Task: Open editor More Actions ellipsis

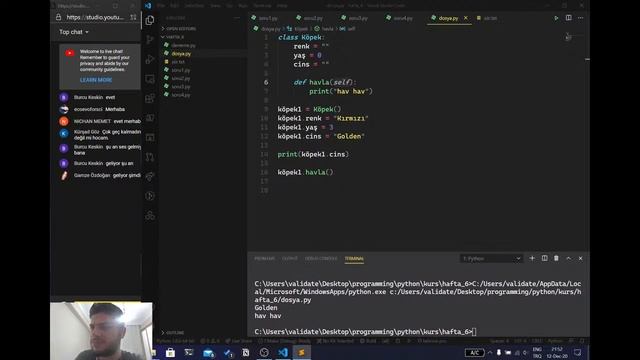Action: [580, 18]
